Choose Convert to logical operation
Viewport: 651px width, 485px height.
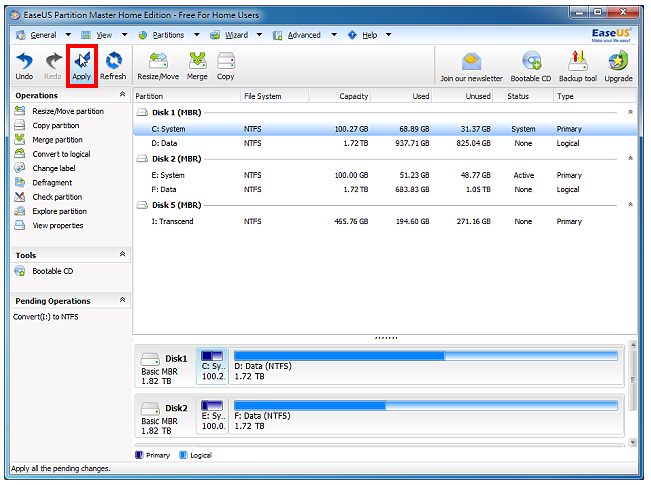(x=52, y=154)
